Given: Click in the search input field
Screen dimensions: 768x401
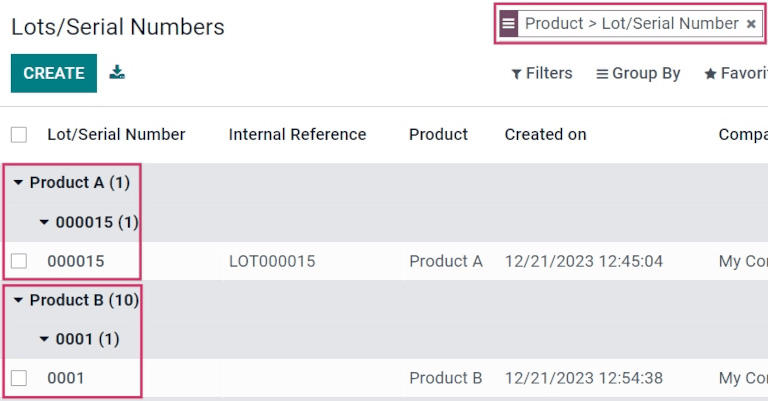Looking at the screenshot, I should pos(762,24).
